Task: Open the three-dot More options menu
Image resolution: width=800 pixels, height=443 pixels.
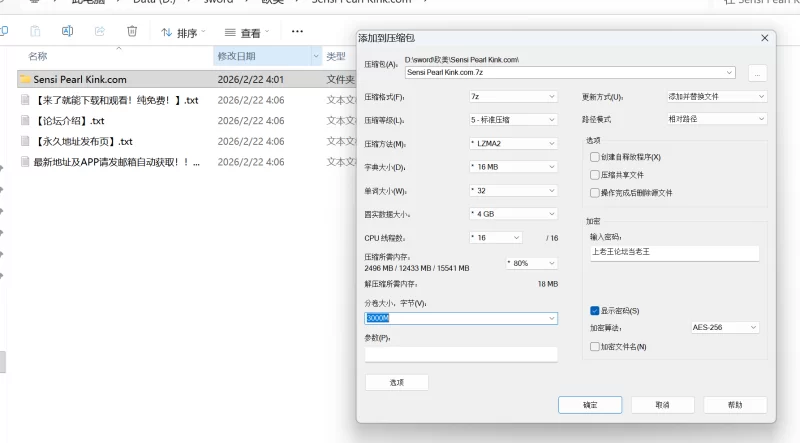Action: tap(297, 32)
